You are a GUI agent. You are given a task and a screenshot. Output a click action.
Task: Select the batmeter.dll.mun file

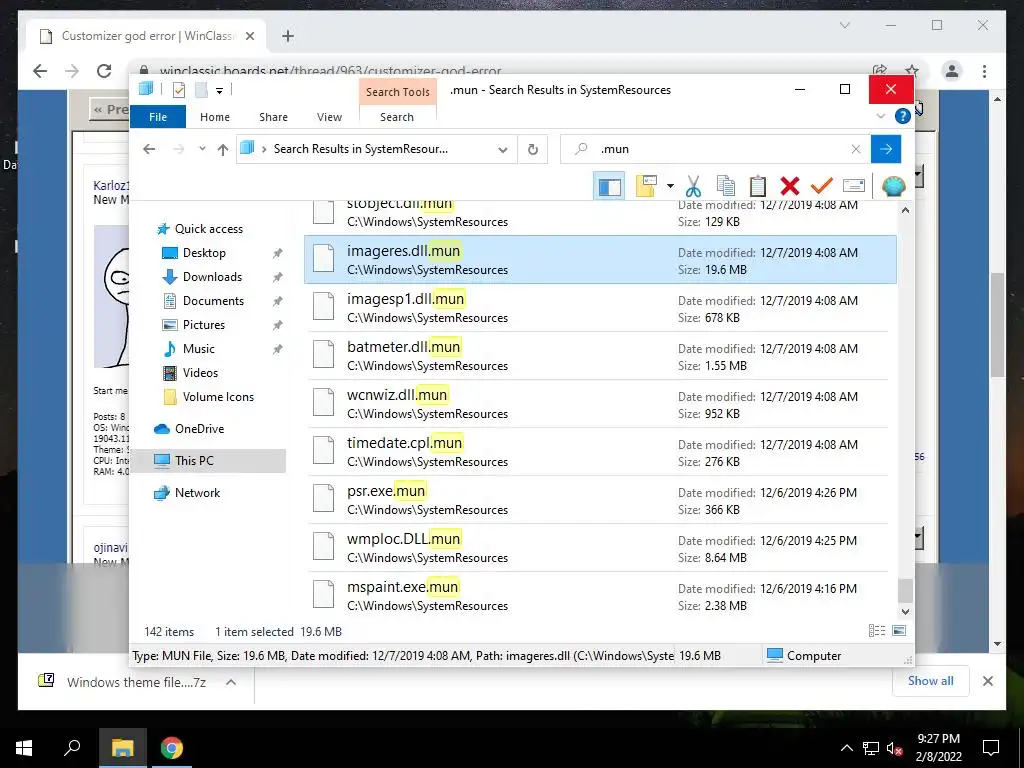pyautogui.click(x=600, y=355)
